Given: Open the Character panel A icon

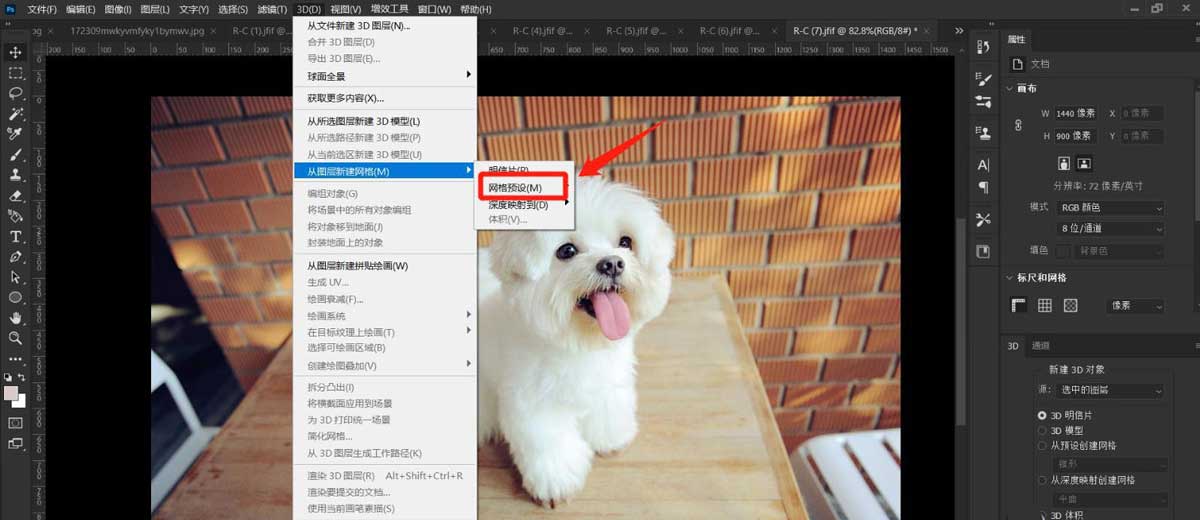Looking at the screenshot, I should pos(984,165).
